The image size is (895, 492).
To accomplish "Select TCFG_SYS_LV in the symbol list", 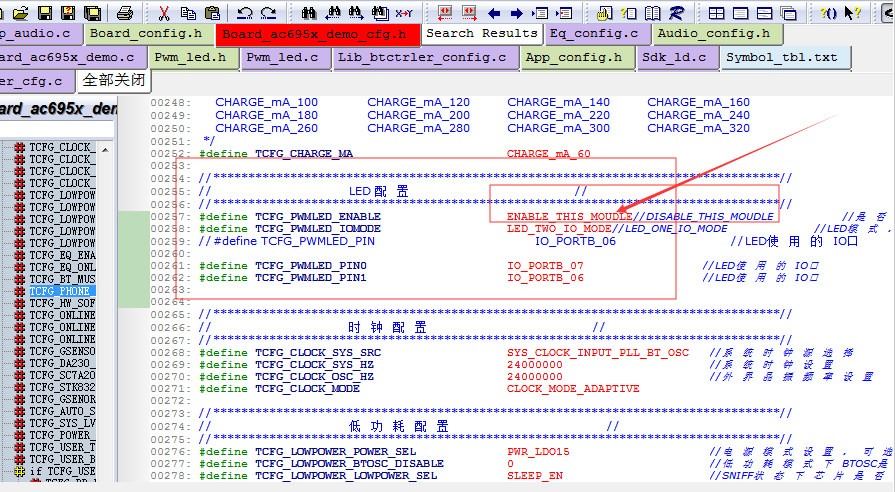I will click(62, 423).
